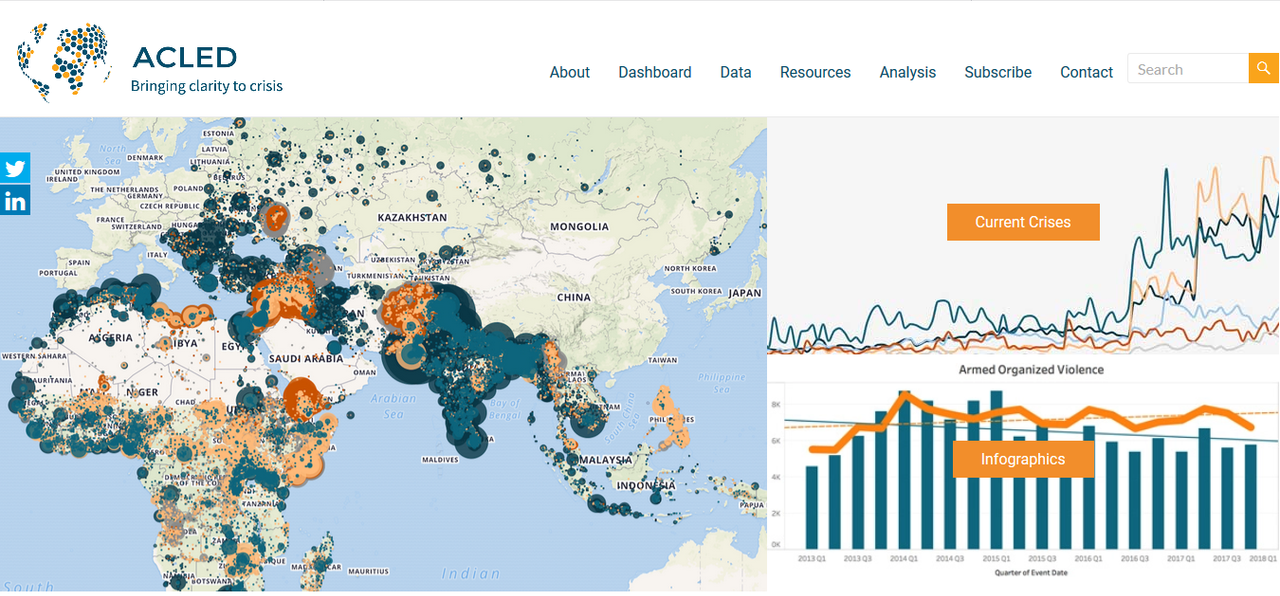This screenshot has height=596, width=1280.
Task: Click the SAUDI ARABIA label on the map
Action: coord(306,358)
